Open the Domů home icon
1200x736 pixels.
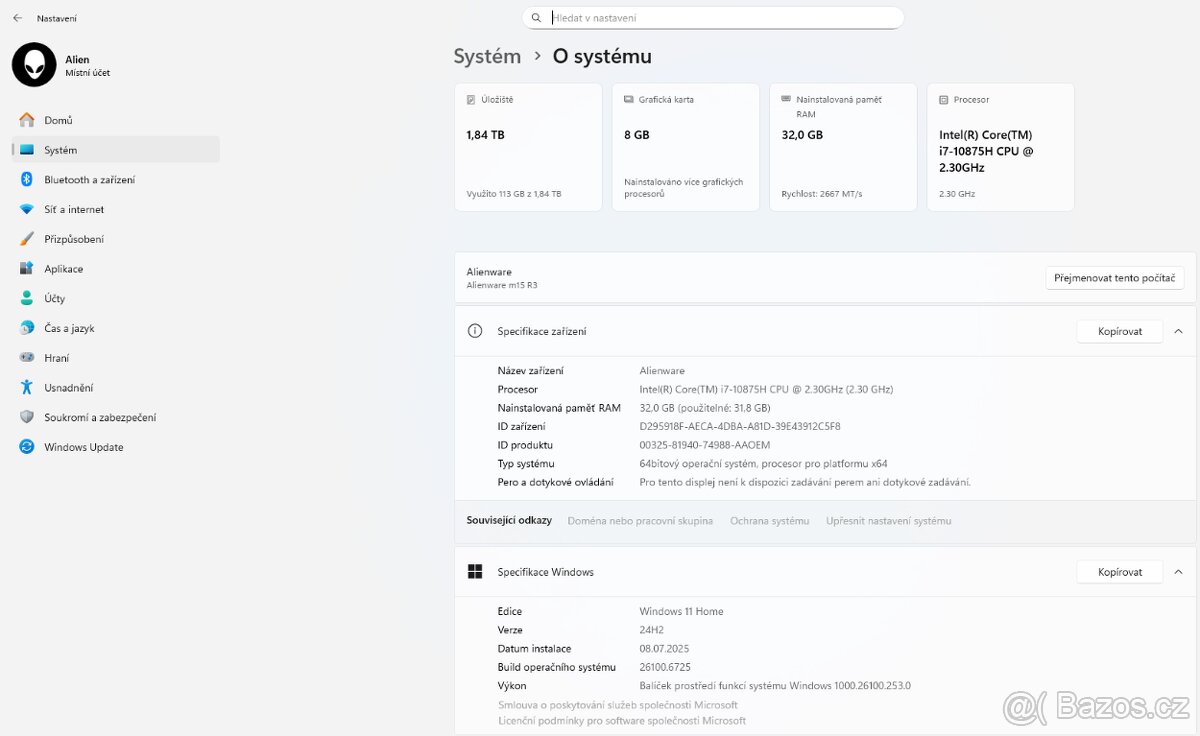(27, 120)
